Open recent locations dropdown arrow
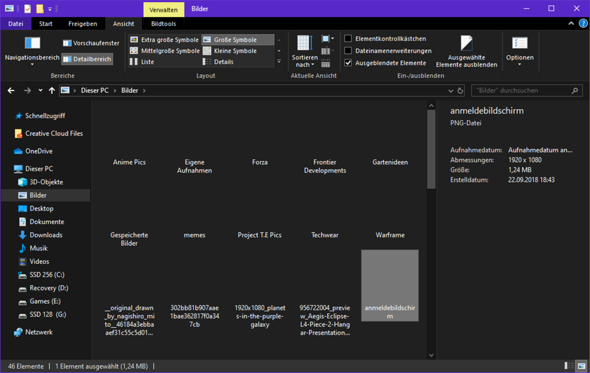 tap(40, 90)
